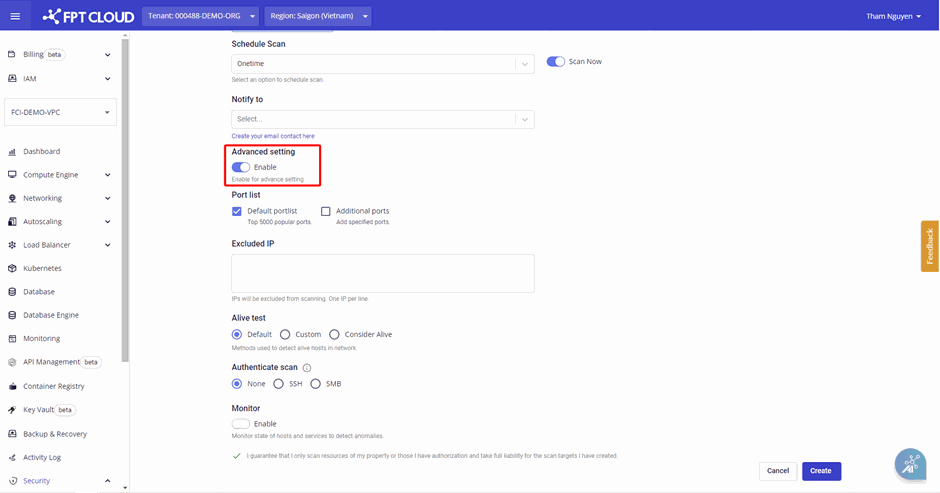Click the Networking globe icon
Screen dimensions: 940x493
(11, 199)
